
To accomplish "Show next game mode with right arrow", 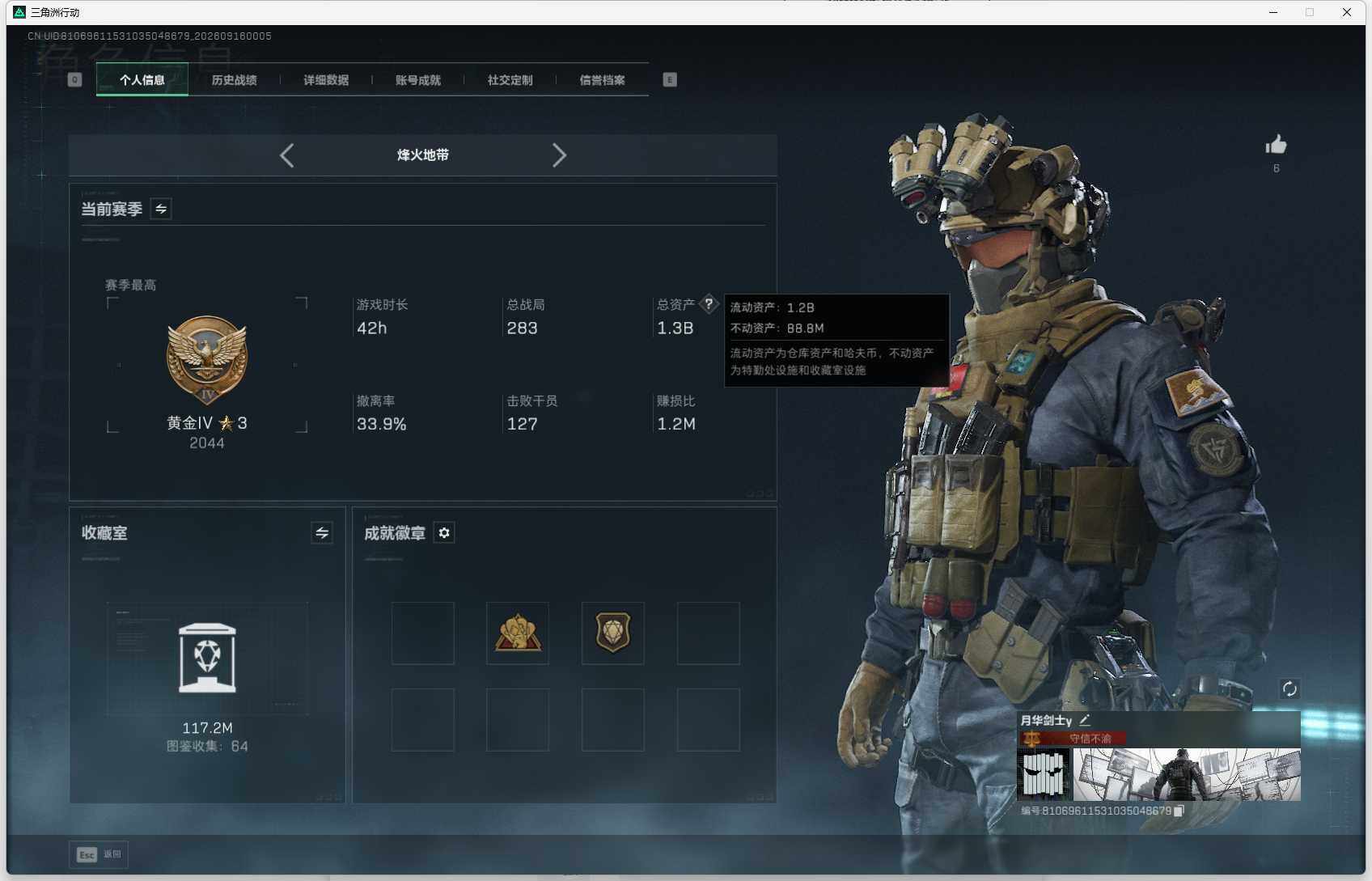I will (559, 155).
